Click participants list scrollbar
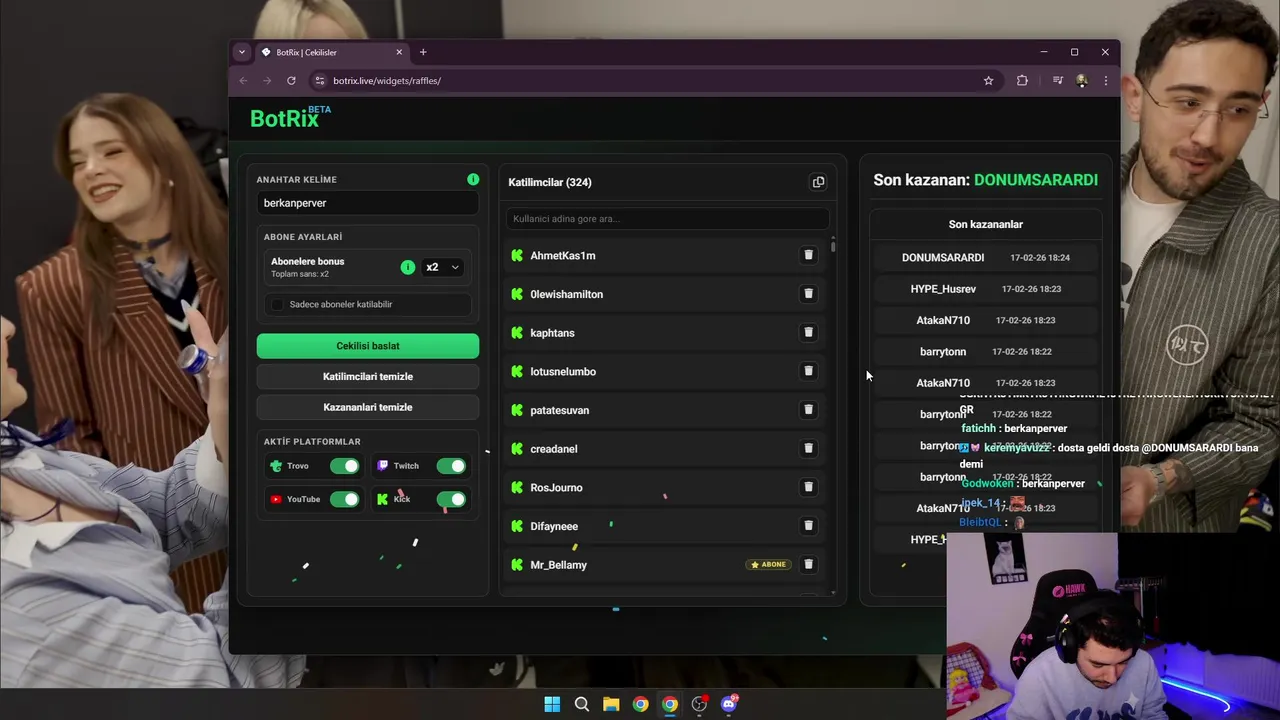This screenshot has width=1280, height=720. click(x=833, y=245)
